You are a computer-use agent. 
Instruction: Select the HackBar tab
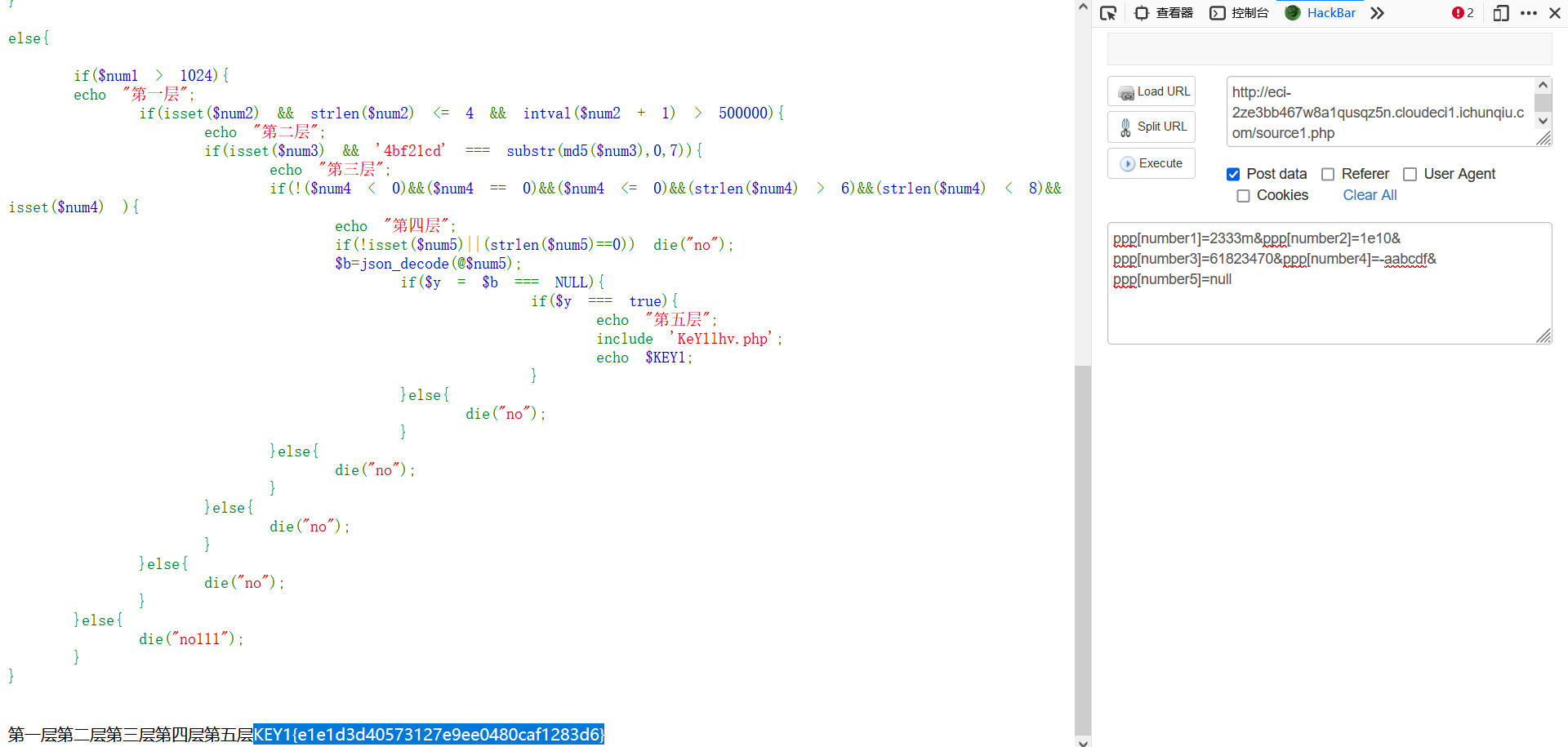1321,13
